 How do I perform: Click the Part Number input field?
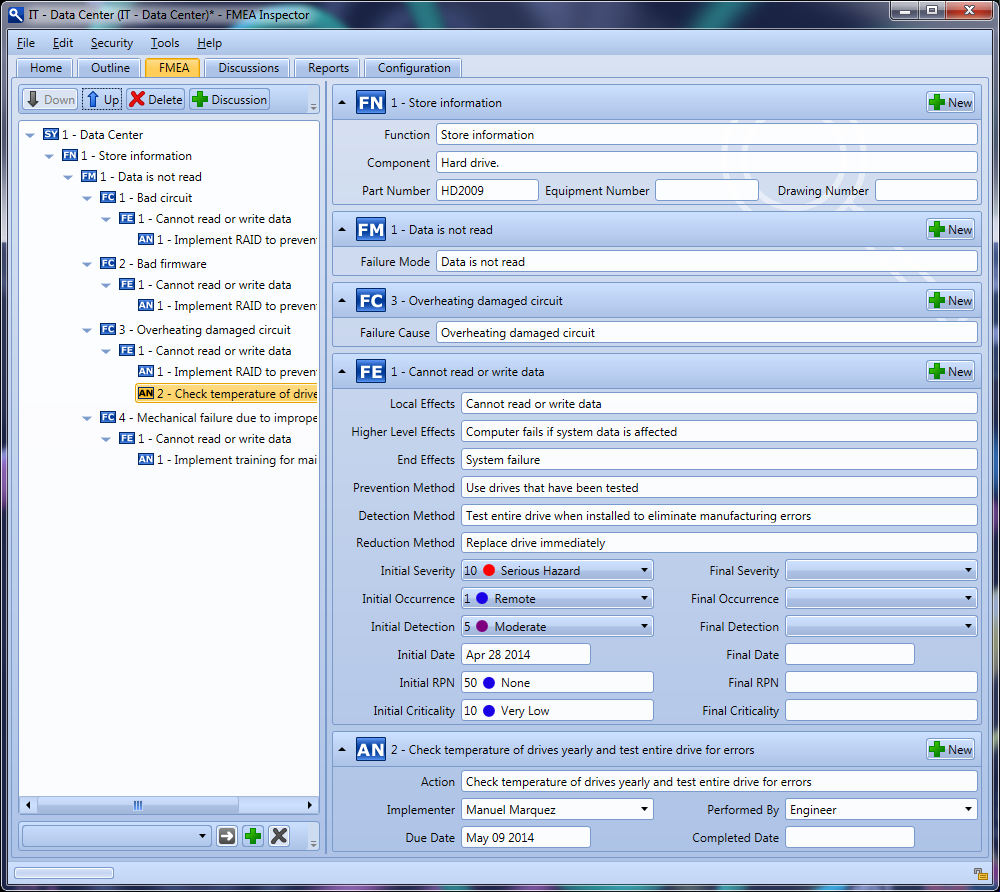[487, 190]
